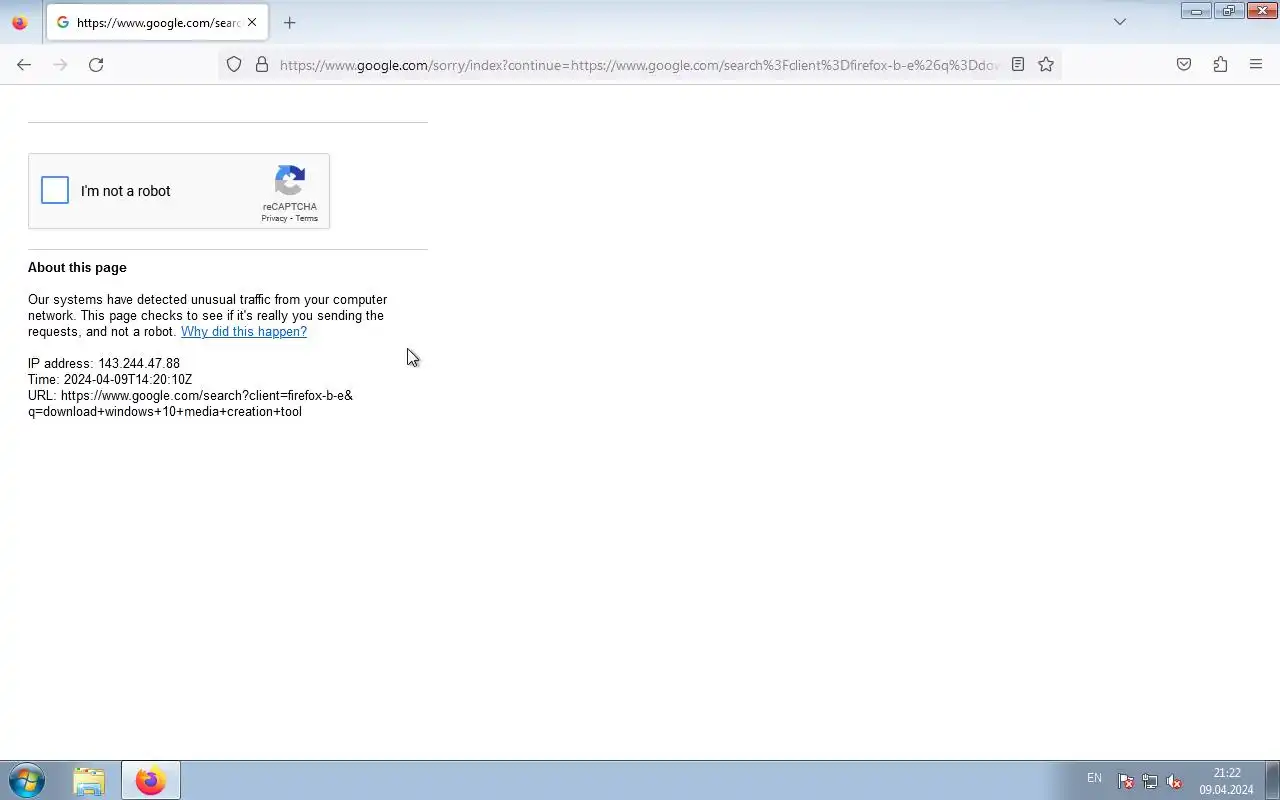
Task: Click the Time 2024-04-09T14:20:10Z line
Action: tap(110, 379)
